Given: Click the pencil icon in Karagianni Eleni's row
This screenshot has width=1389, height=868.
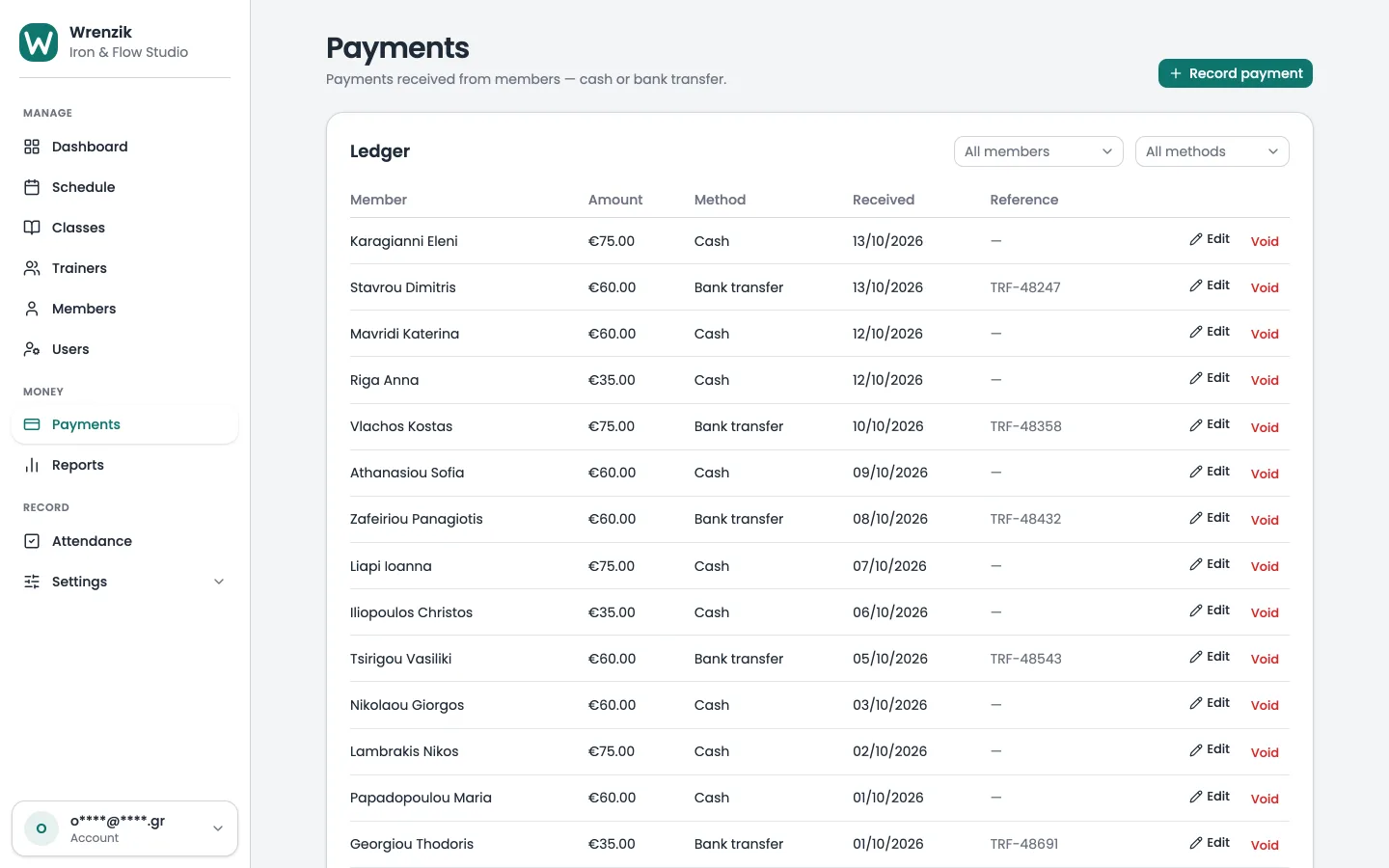Looking at the screenshot, I should [x=1196, y=239].
